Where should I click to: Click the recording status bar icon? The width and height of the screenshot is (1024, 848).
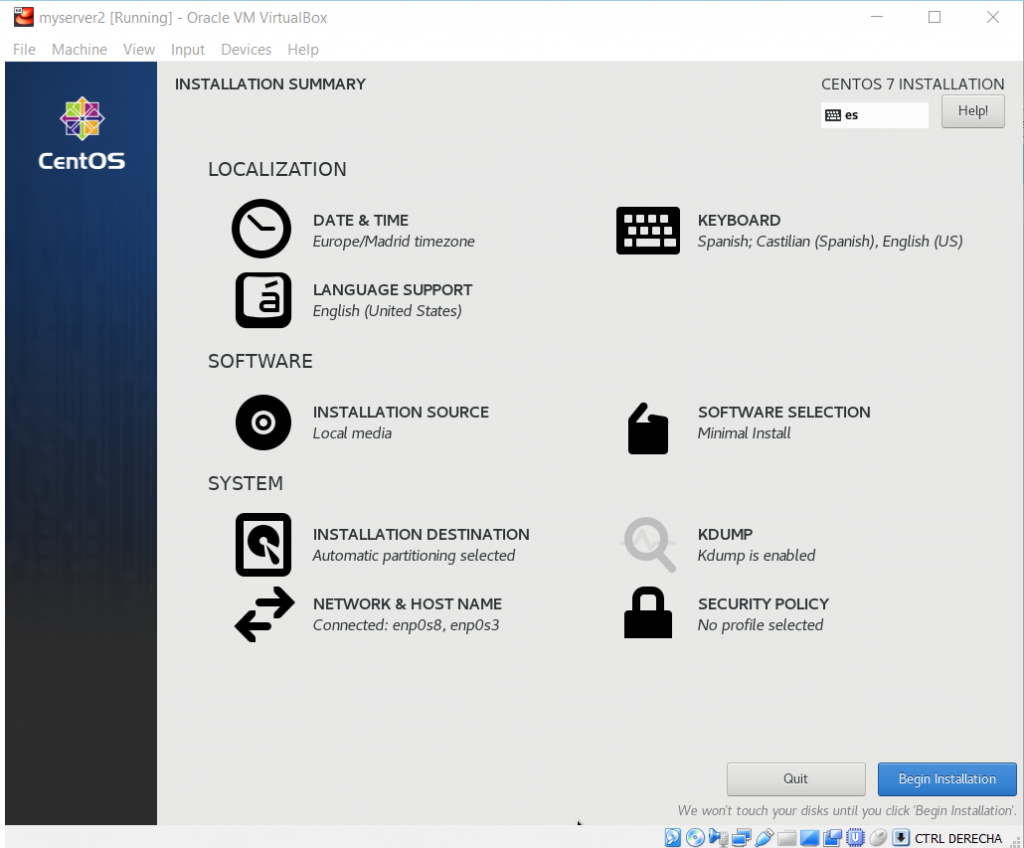pos(833,838)
